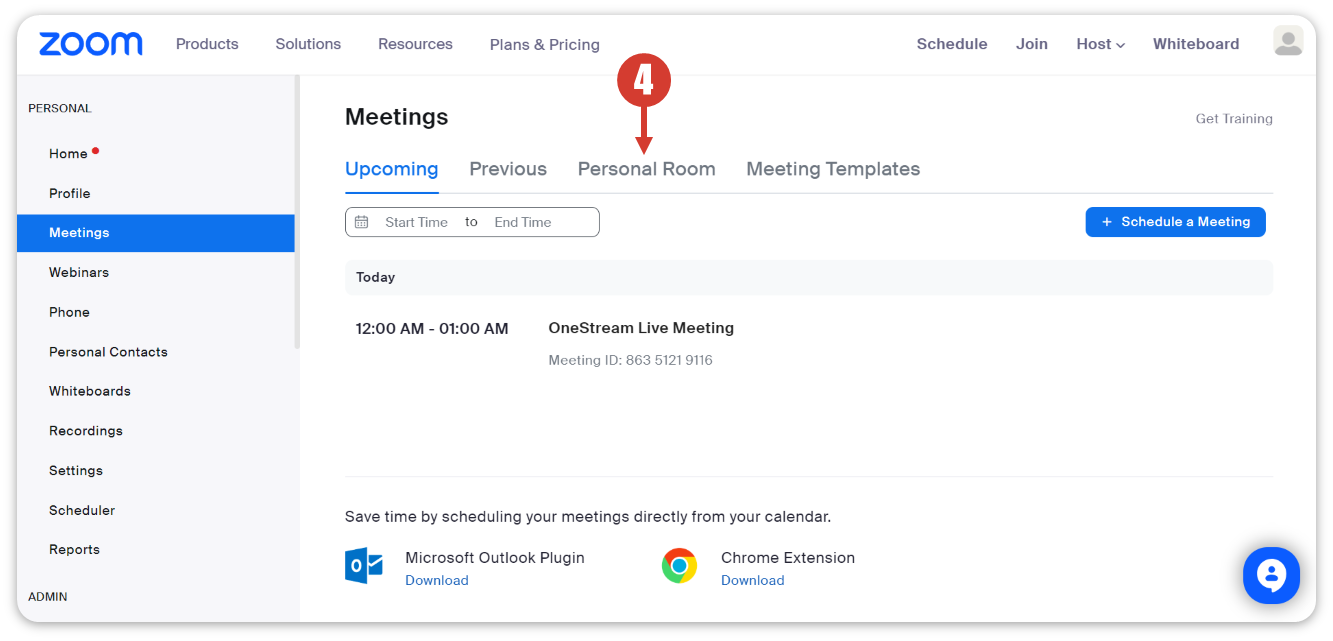Open the Get Training link

(x=1234, y=118)
